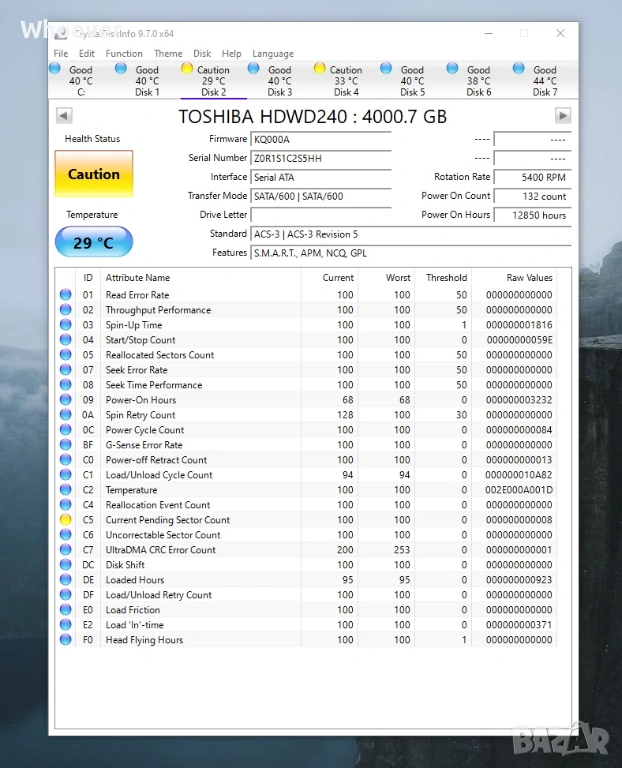Viewport: 622px width, 768px height.
Task: Click the yellow Current Pending Sector Count indicator
Action: tap(66, 520)
